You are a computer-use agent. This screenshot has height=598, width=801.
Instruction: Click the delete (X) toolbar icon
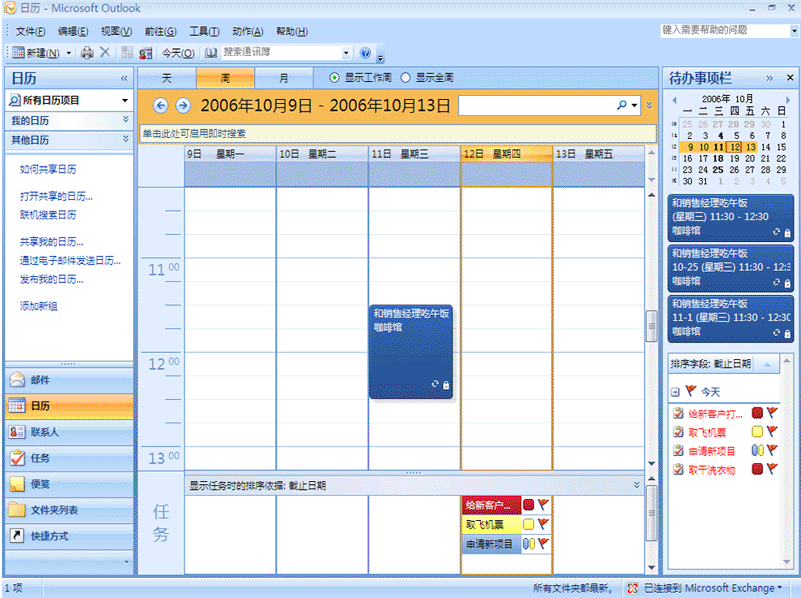[x=105, y=53]
